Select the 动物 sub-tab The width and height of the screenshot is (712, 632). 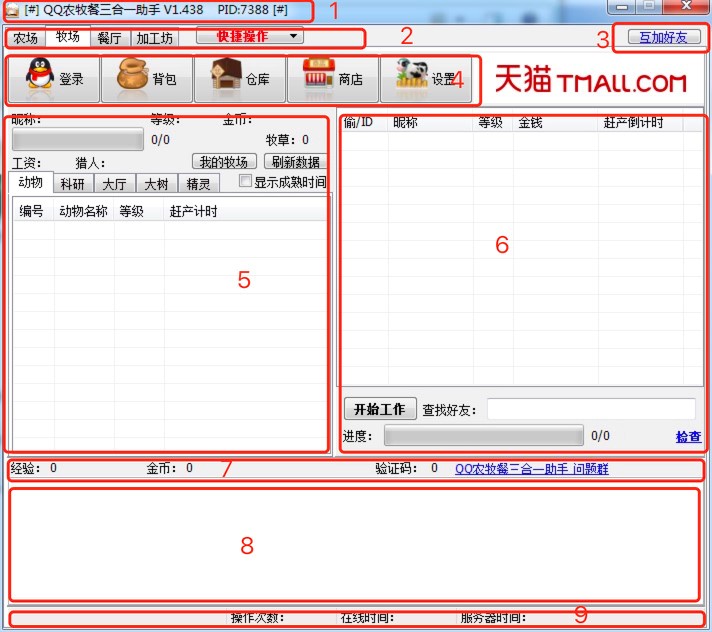(31, 183)
